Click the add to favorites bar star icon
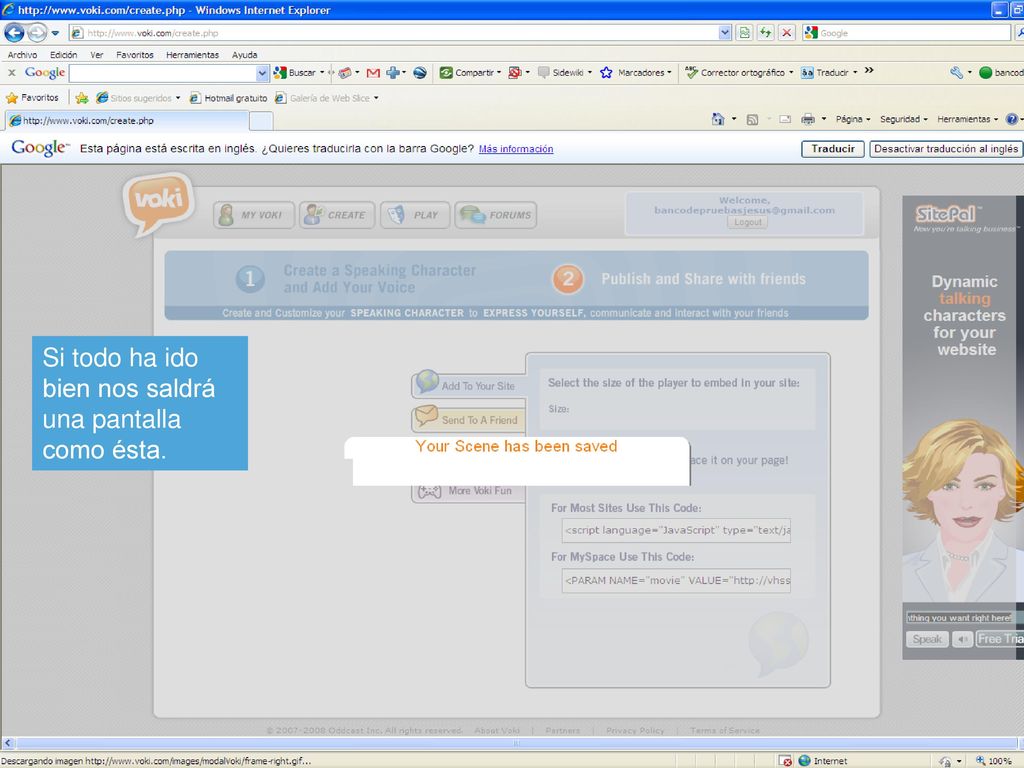The height and width of the screenshot is (768, 1024). [x=82, y=98]
